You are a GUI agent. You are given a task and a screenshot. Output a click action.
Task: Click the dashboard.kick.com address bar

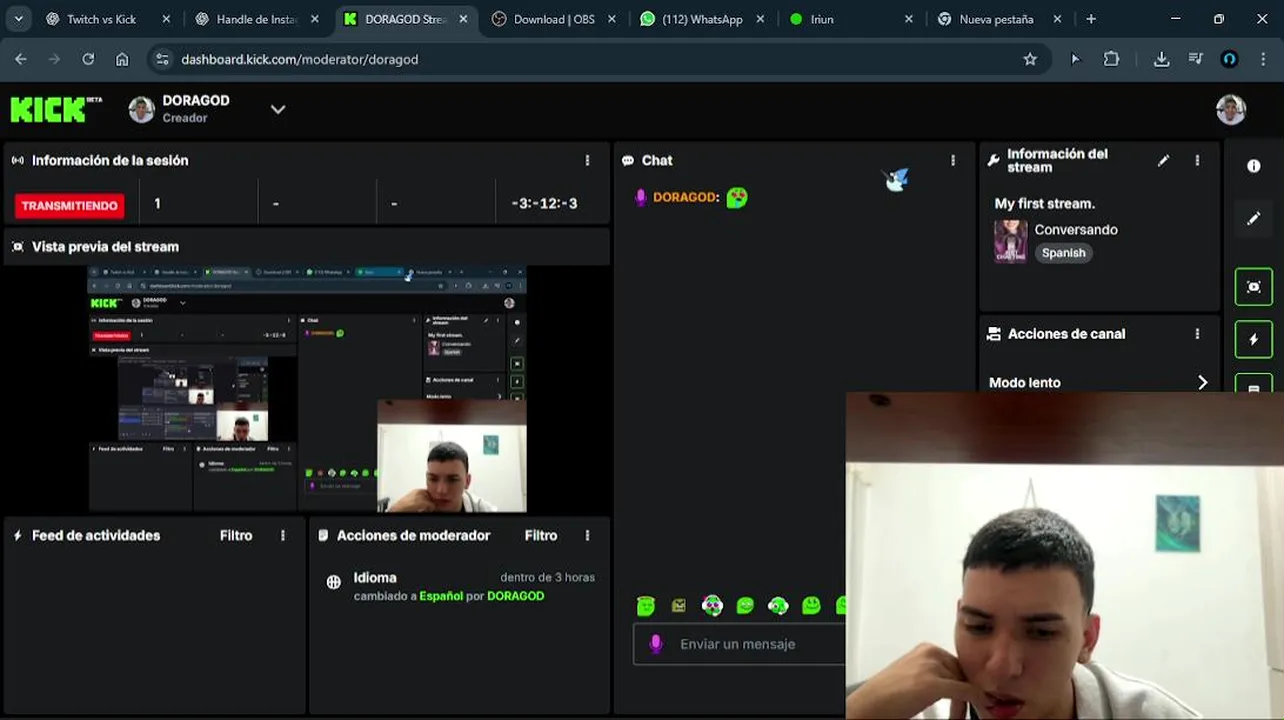[598, 59]
